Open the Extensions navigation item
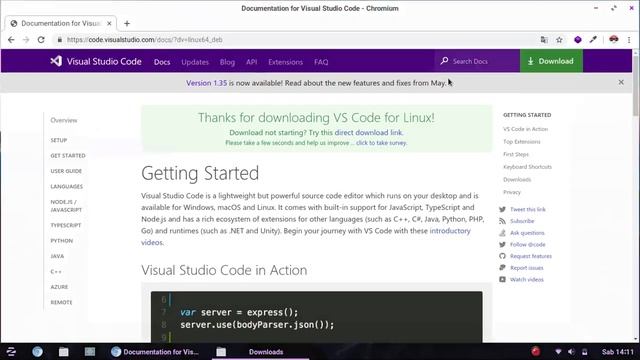Screen dimensions: 640x360 [x=285, y=62]
